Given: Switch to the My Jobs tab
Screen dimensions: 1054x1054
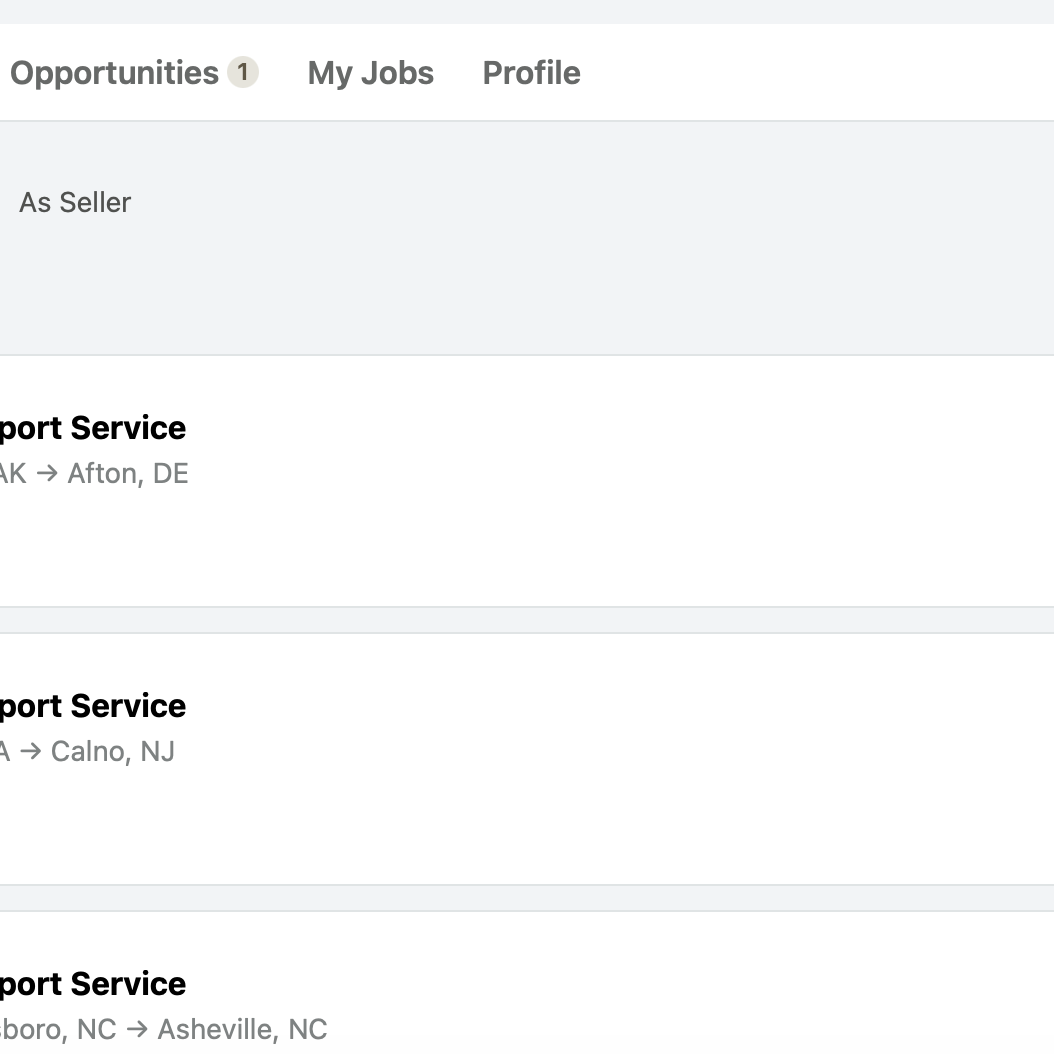Looking at the screenshot, I should point(370,73).
